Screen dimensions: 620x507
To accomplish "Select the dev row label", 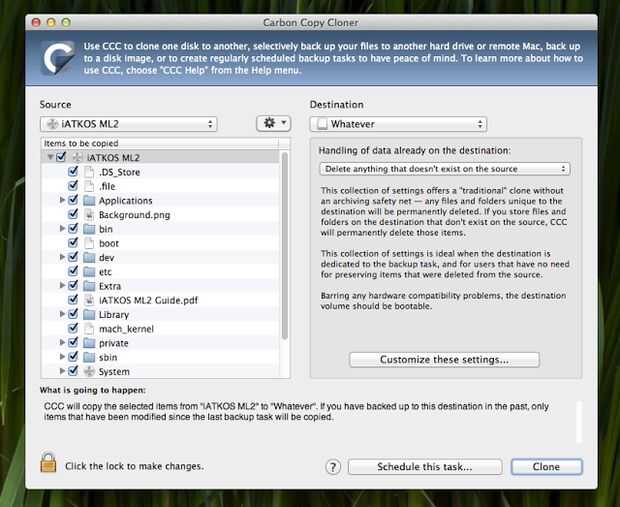I will pyautogui.click(x=106, y=258).
